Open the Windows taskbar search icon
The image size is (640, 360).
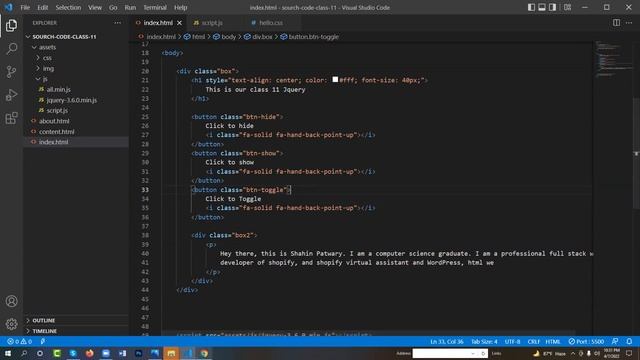24,353
